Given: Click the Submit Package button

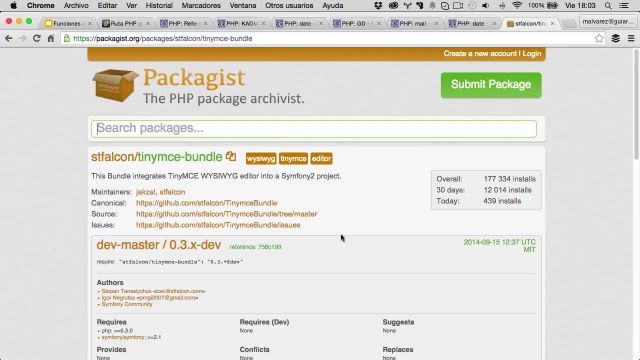Looking at the screenshot, I should pos(491,85).
